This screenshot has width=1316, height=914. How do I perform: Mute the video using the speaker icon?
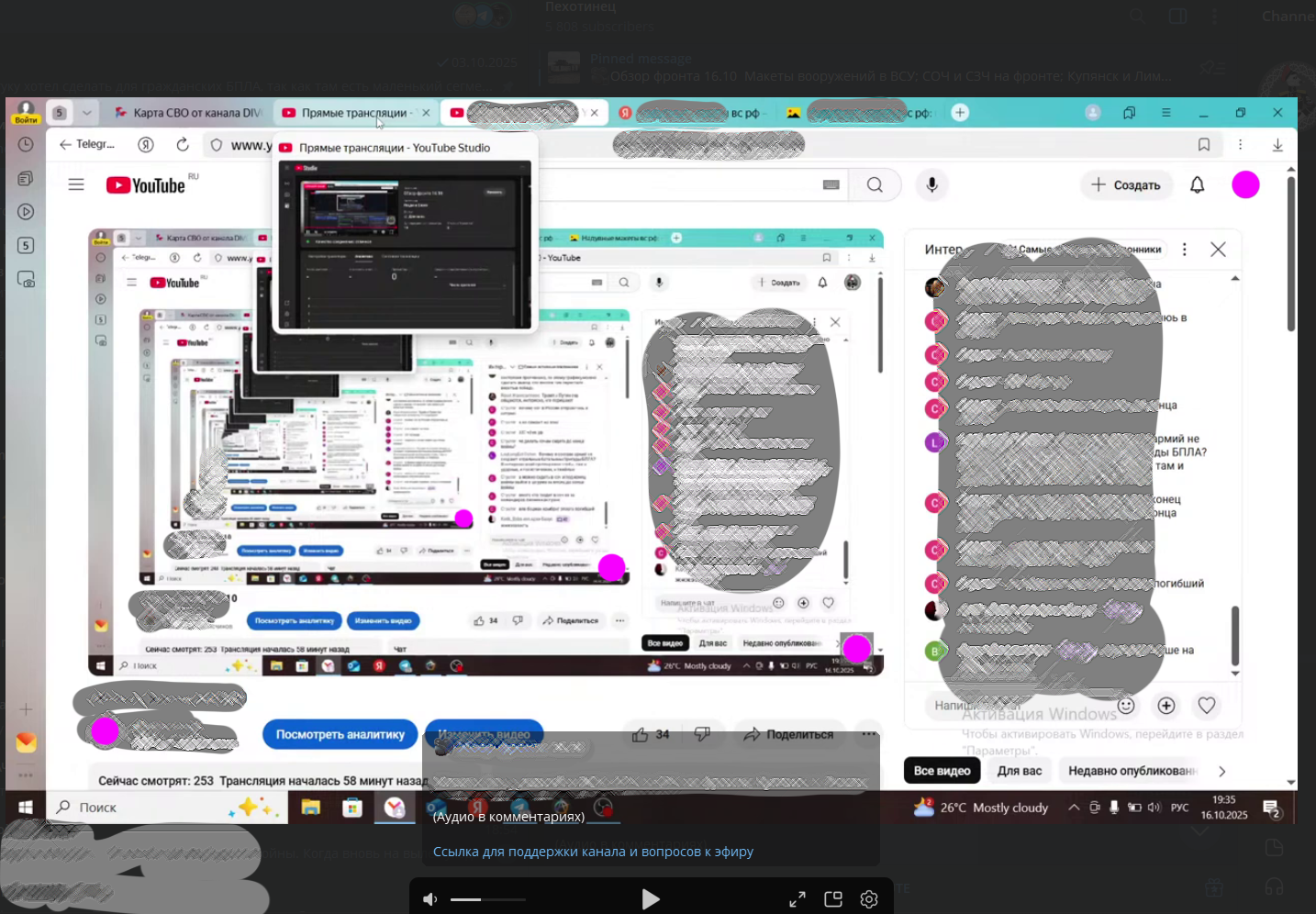tap(429, 899)
